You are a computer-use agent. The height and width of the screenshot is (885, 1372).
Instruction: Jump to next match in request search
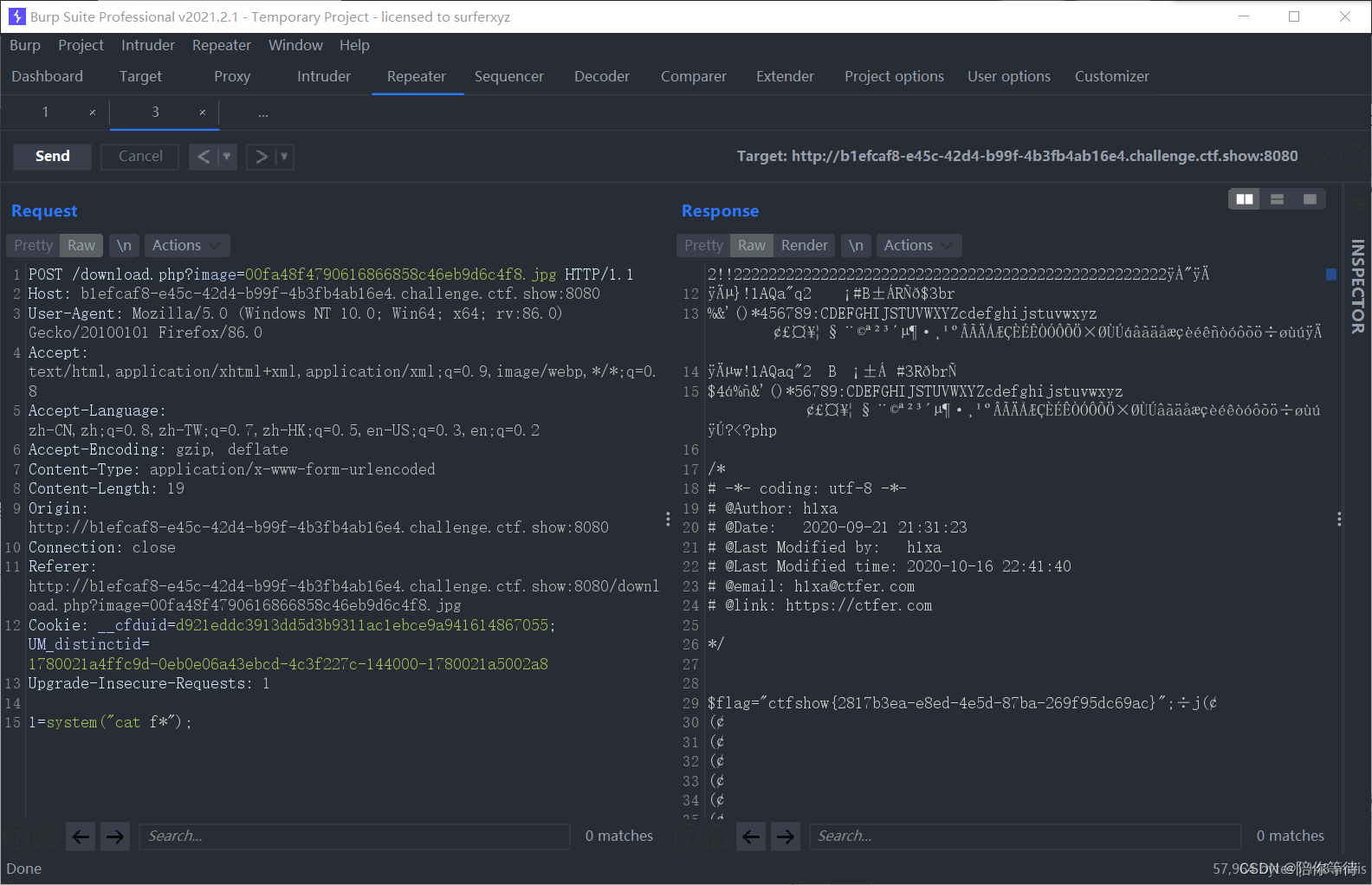pyautogui.click(x=114, y=837)
